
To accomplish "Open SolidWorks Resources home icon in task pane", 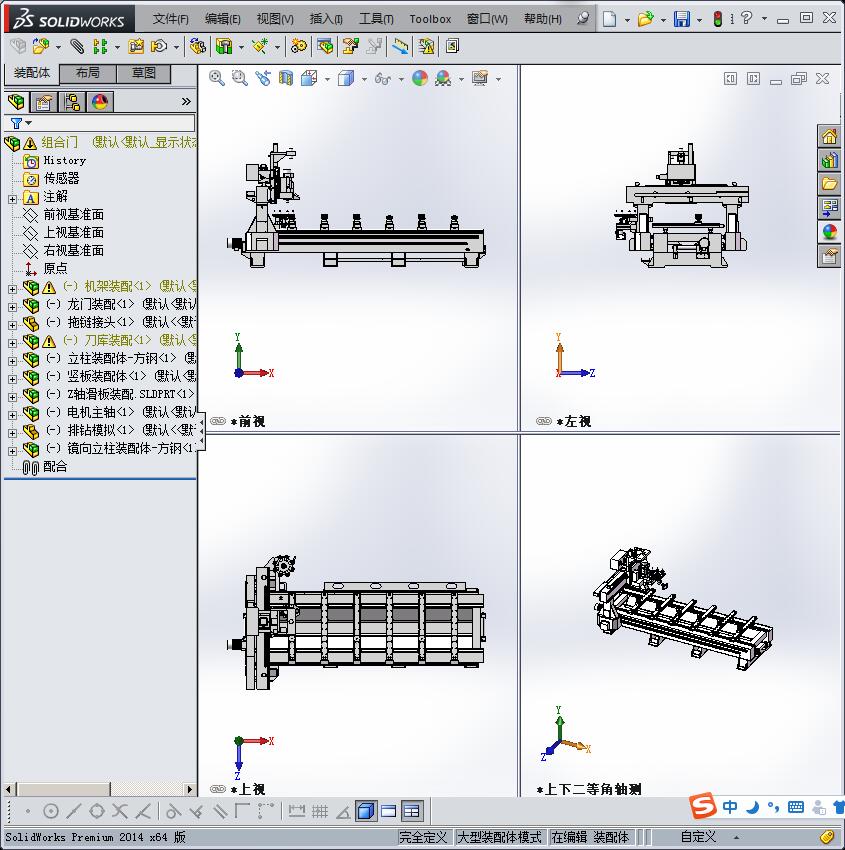I will 829,137.
